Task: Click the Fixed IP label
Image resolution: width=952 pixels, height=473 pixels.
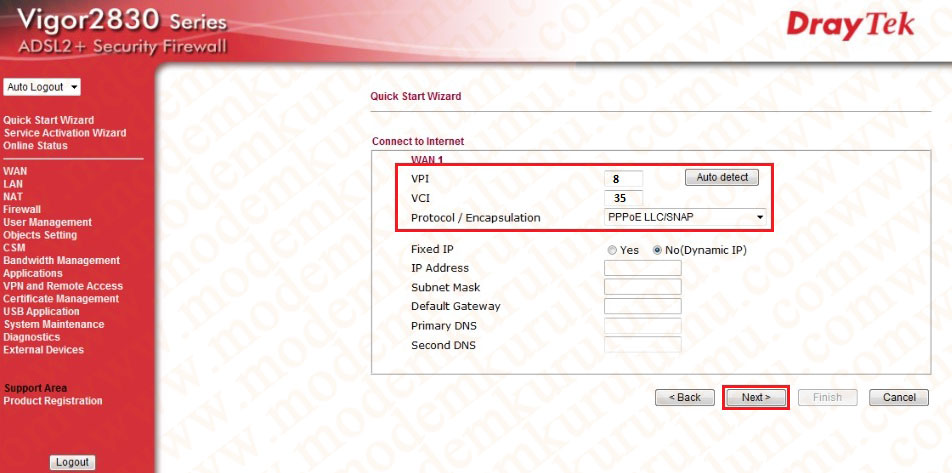Action: pyautogui.click(x=432, y=249)
